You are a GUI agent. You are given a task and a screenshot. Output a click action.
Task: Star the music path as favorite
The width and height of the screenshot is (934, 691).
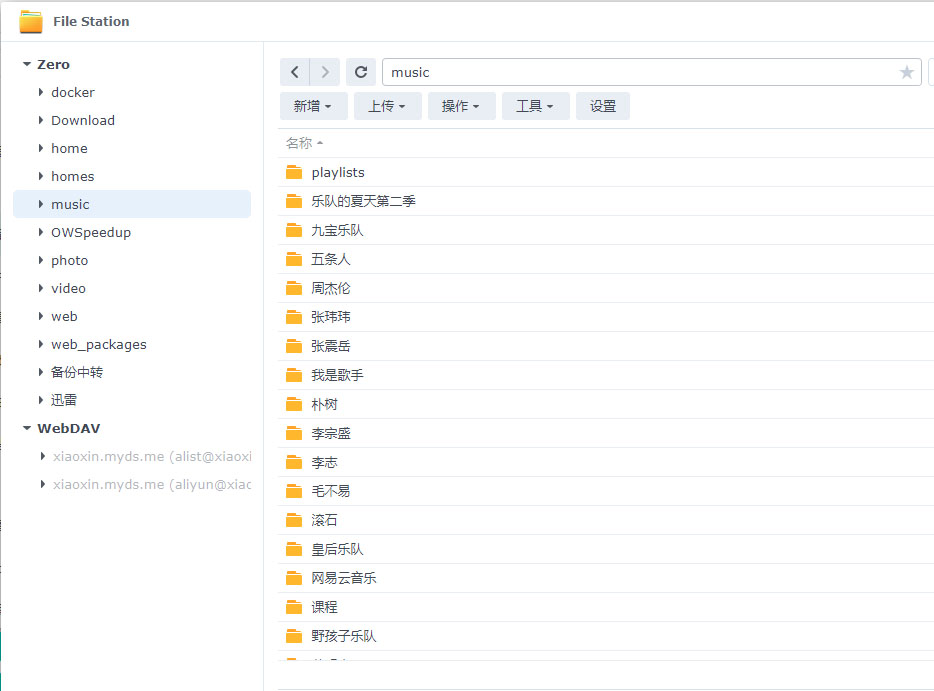coord(907,72)
